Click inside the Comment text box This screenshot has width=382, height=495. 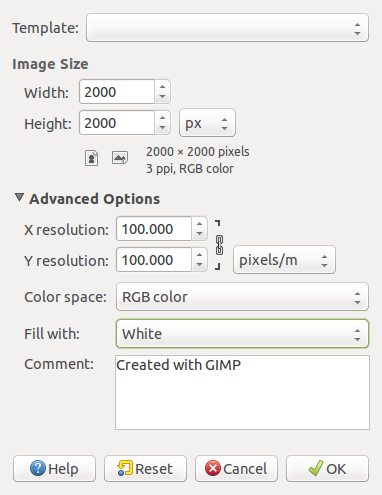(242, 392)
